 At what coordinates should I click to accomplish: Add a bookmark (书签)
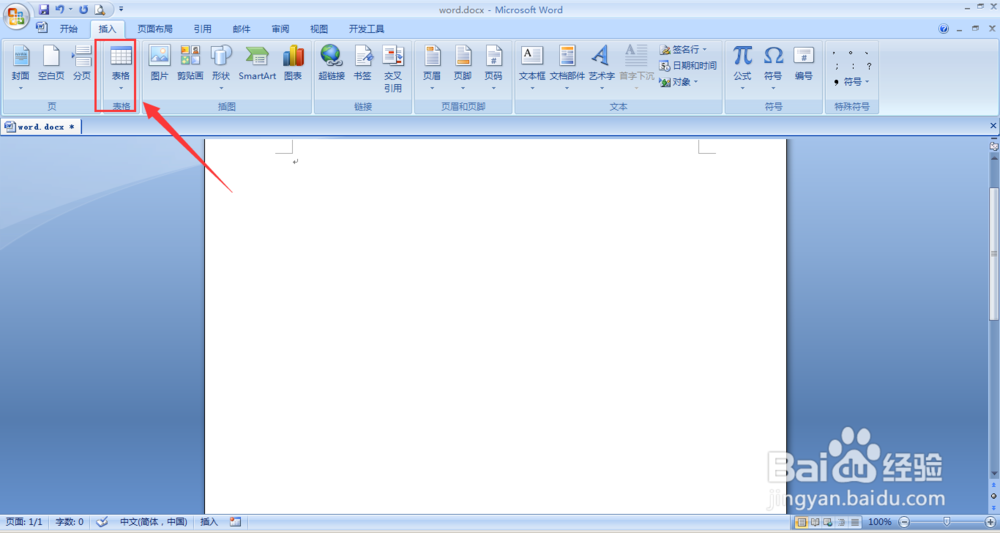362,64
